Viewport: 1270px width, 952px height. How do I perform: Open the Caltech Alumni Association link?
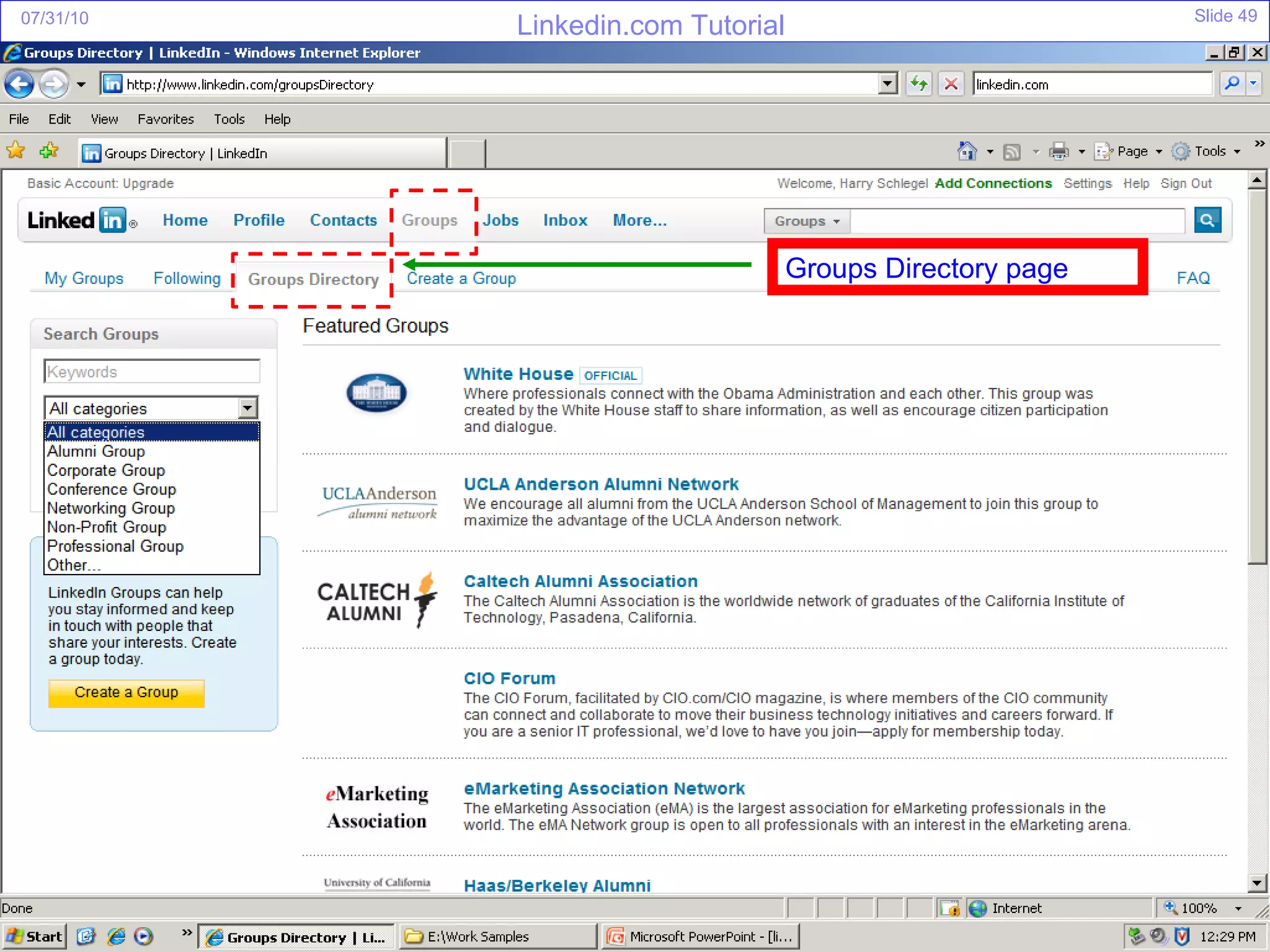coord(580,581)
